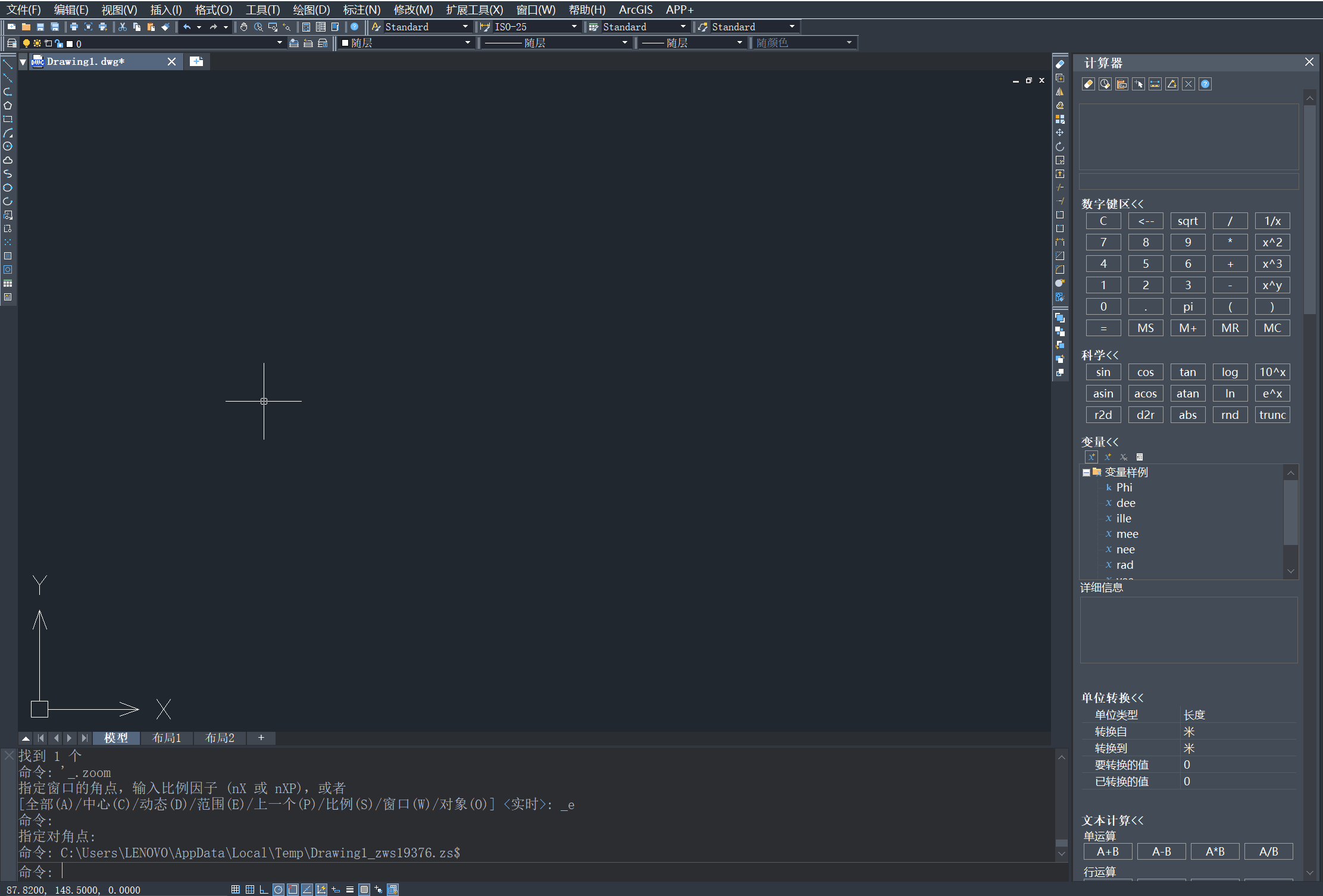Viewport: 1323px width, 896px height.
Task: Select the Revision Cloud tool in draw toolbar
Action: pyautogui.click(x=8, y=160)
